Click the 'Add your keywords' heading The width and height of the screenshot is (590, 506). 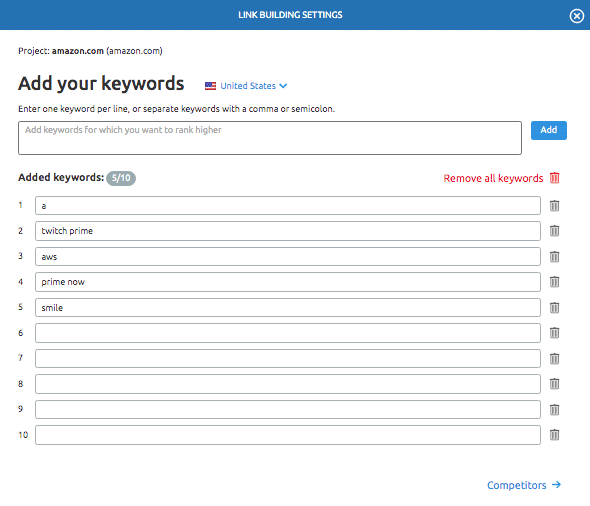pos(101,84)
